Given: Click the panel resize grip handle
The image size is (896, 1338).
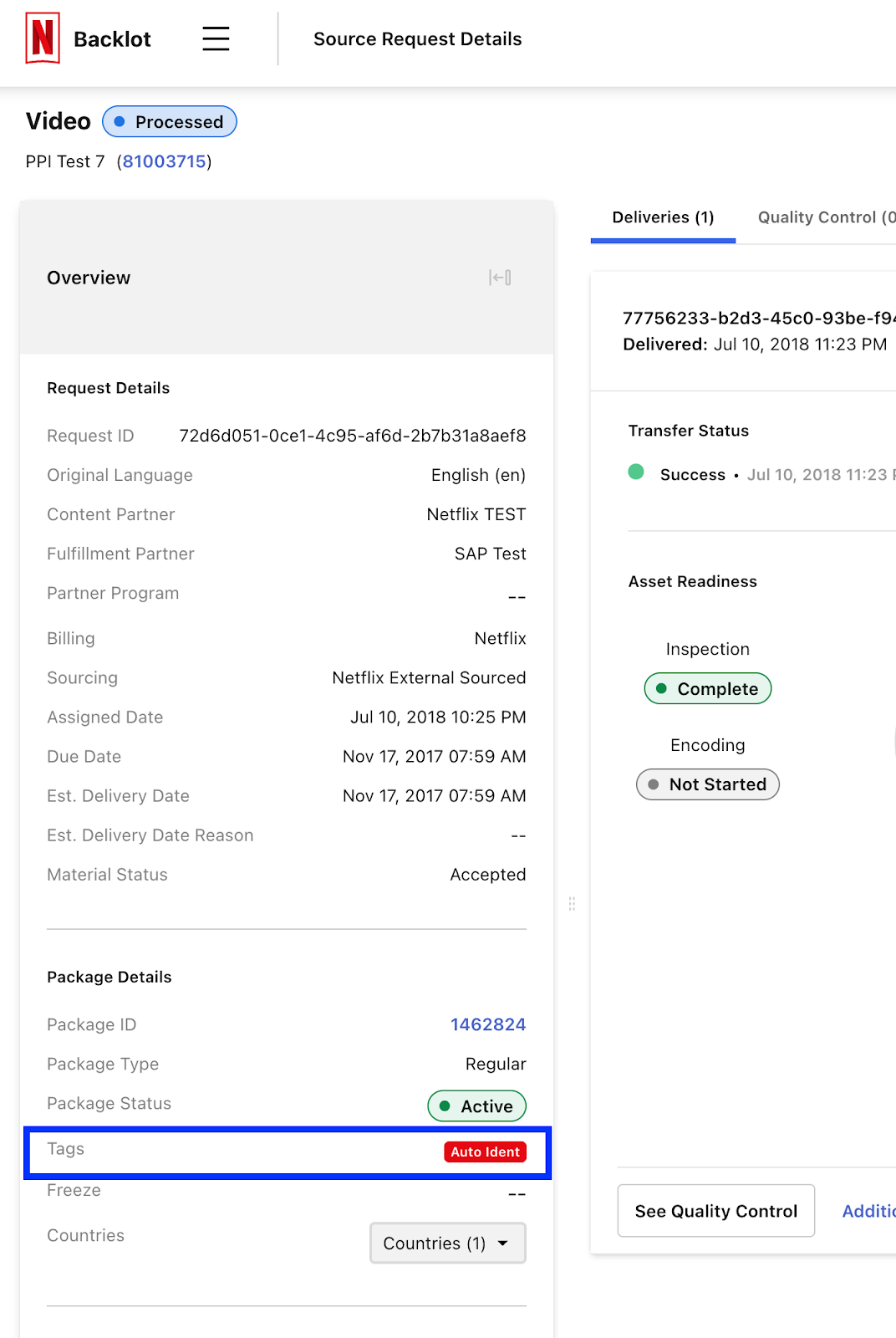Looking at the screenshot, I should pos(572,904).
